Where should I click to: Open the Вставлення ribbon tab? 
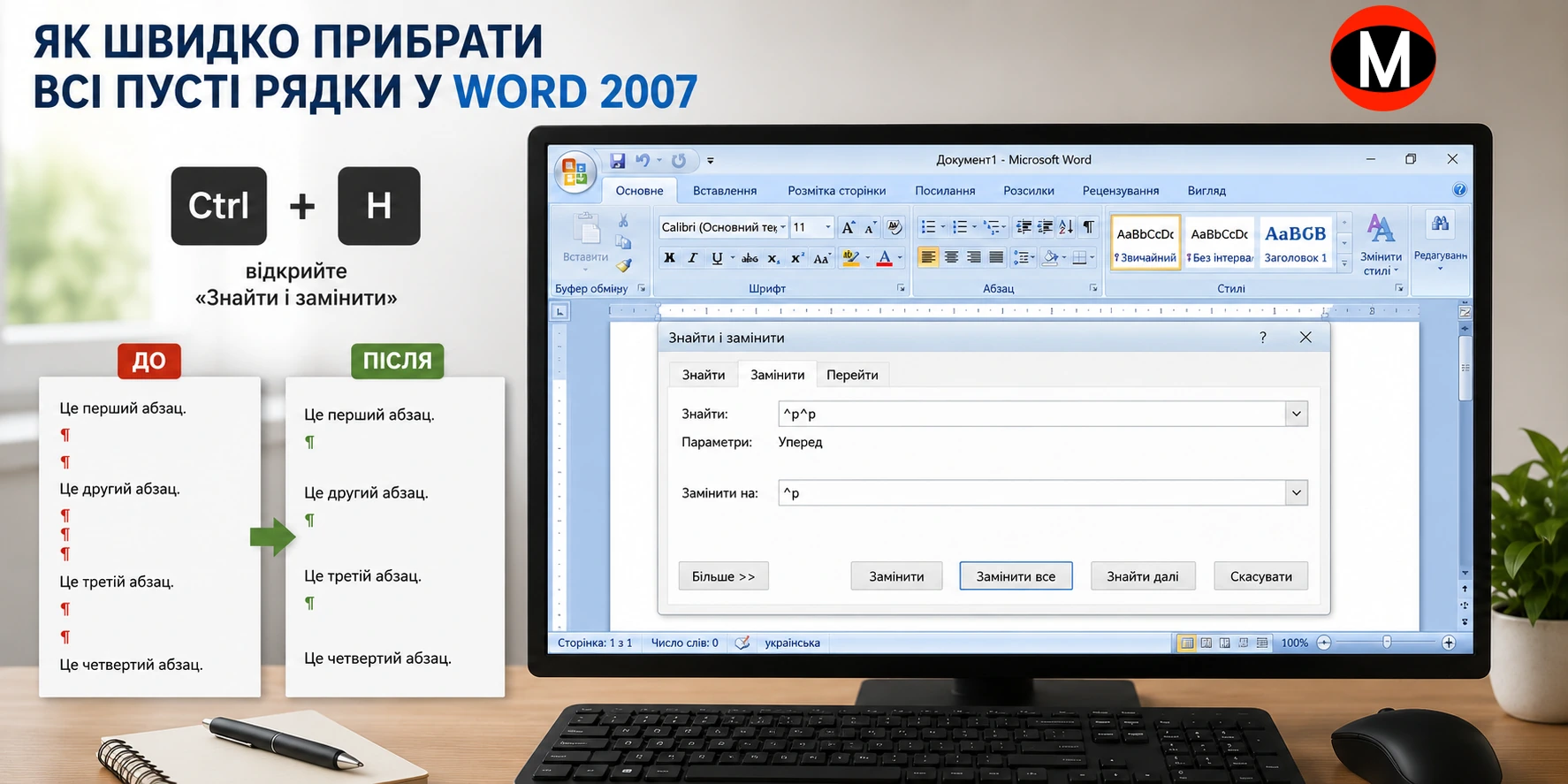[725, 190]
